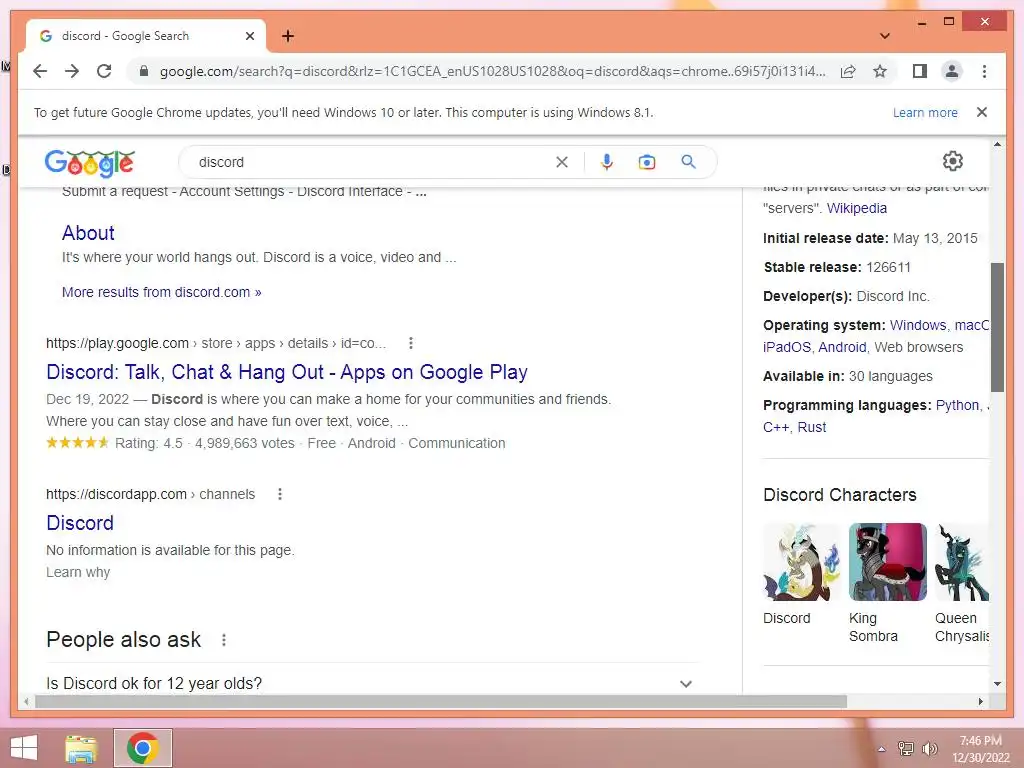Close the discord Google Search tab
The height and width of the screenshot is (768, 1024).
pos(249,36)
